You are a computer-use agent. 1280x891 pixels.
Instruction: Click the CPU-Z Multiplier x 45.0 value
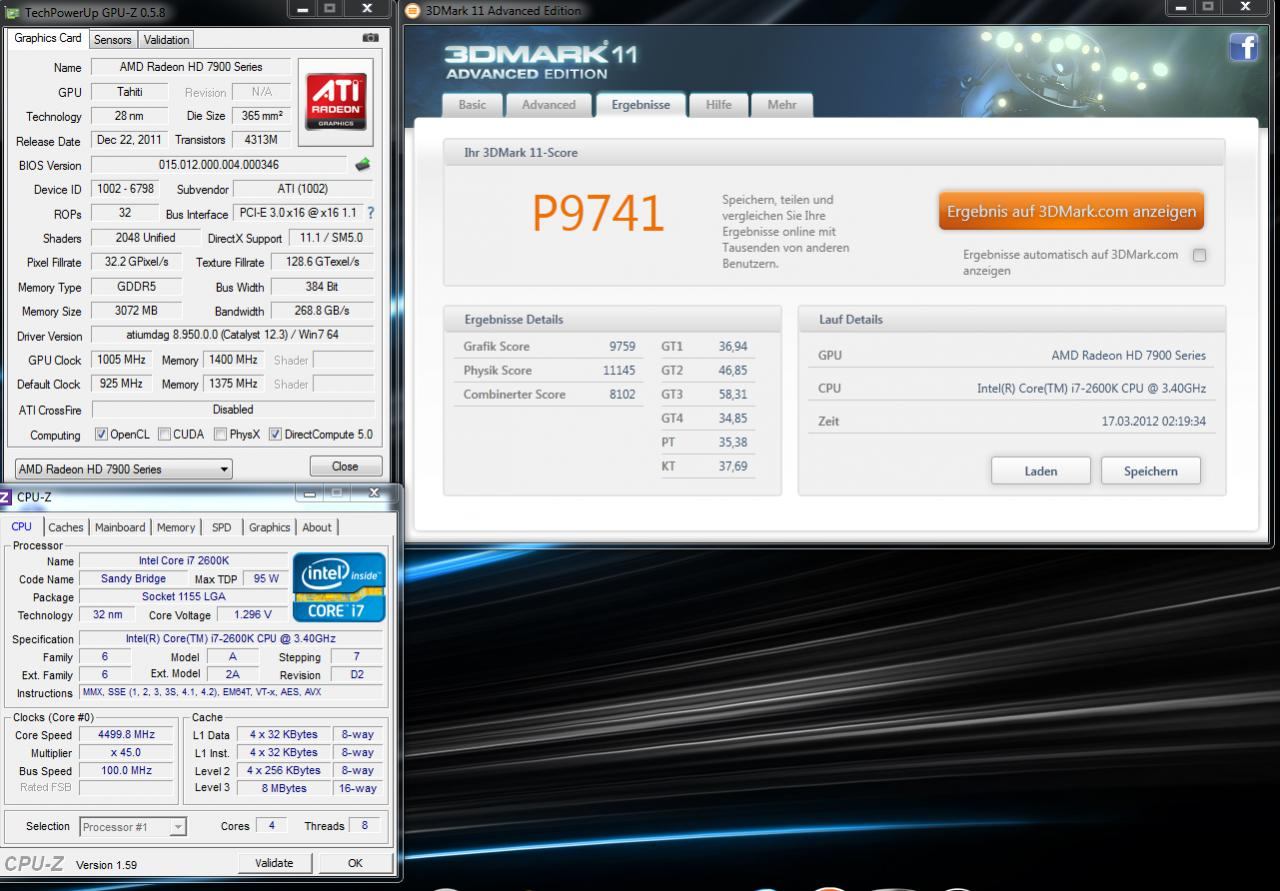point(126,753)
